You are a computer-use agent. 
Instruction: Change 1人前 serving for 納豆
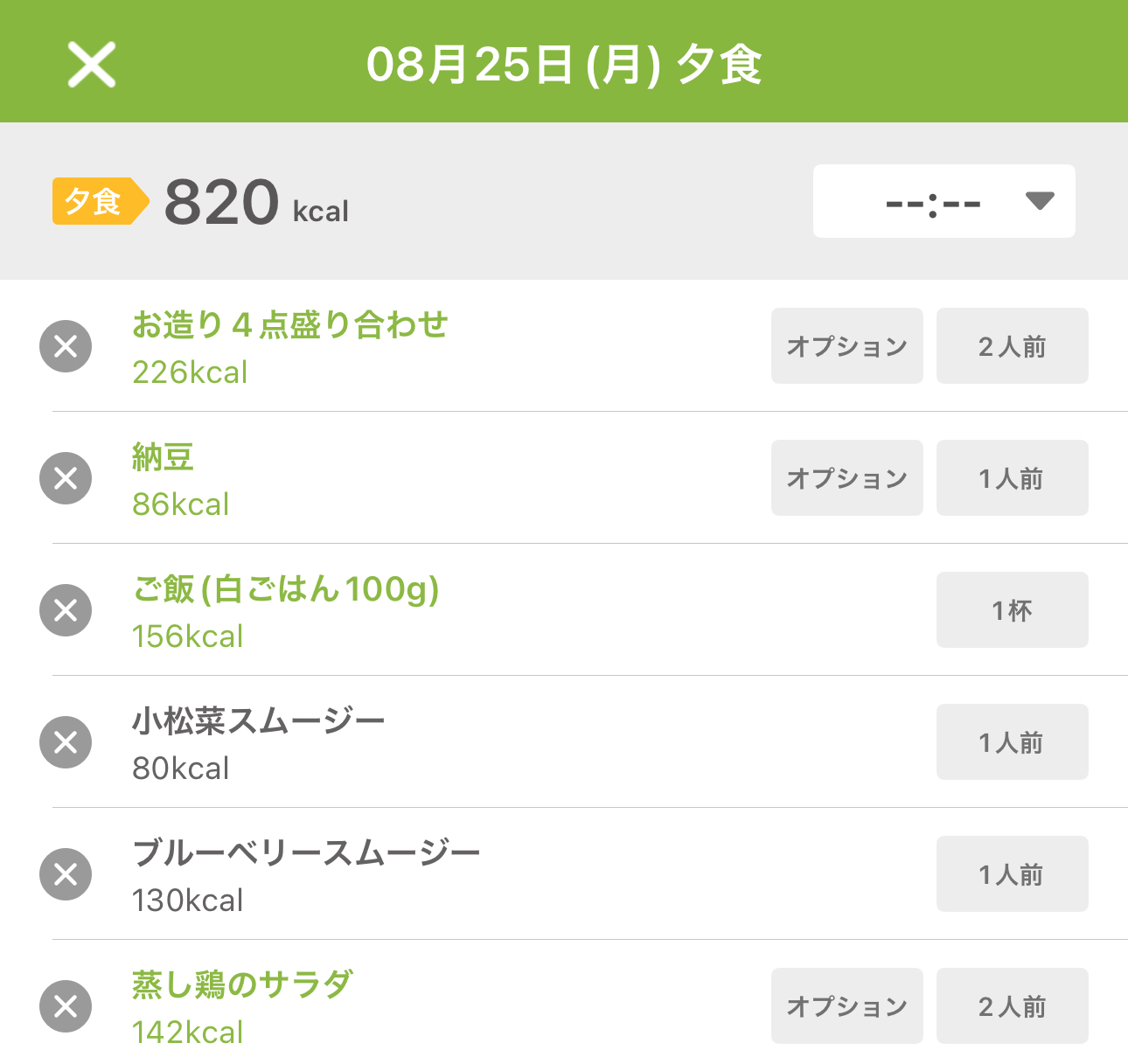pyautogui.click(x=1013, y=477)
